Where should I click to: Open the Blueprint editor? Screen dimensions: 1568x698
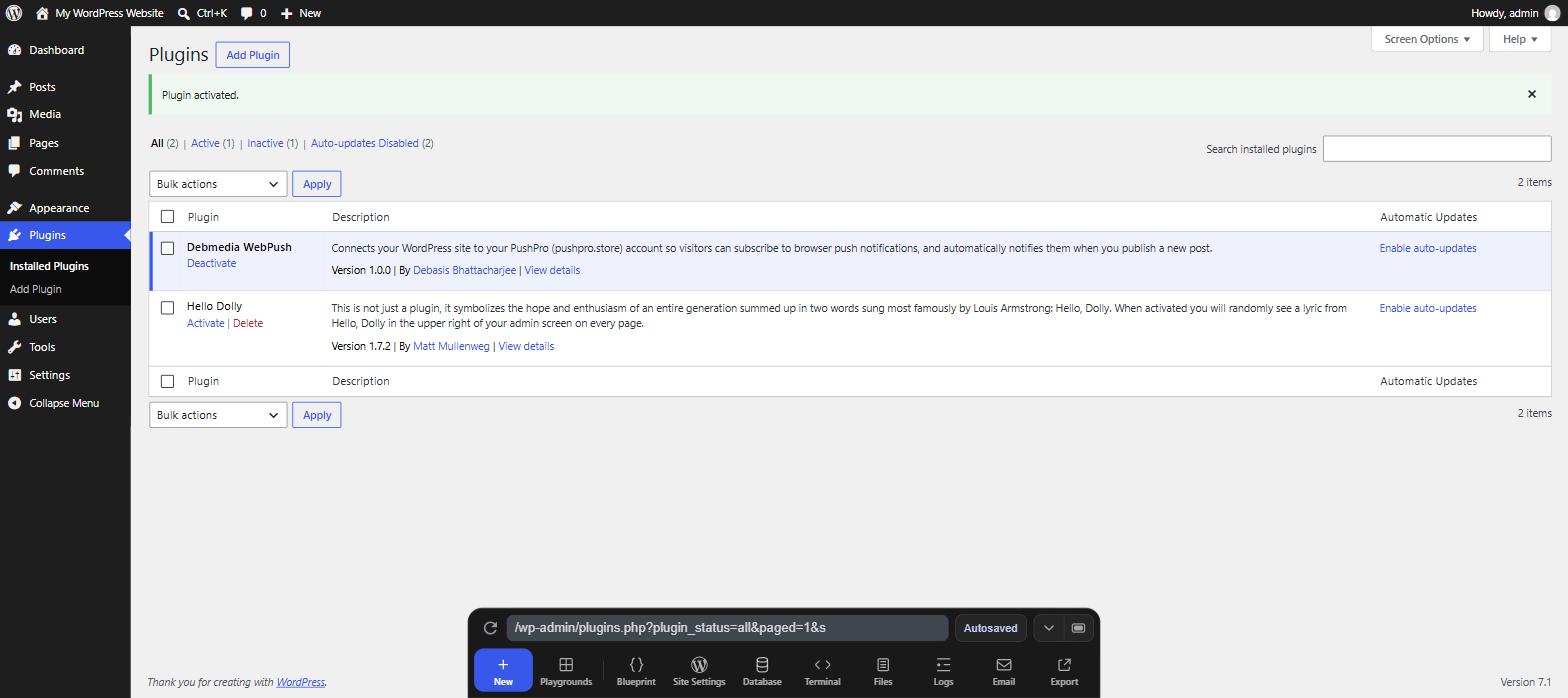click(636, 671)
